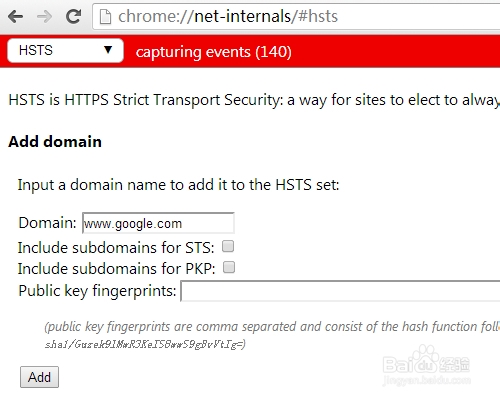Open the HSTS view selector dropdown
The width and height of the screenshot is (500, 398).
click(x=65, y=50)
